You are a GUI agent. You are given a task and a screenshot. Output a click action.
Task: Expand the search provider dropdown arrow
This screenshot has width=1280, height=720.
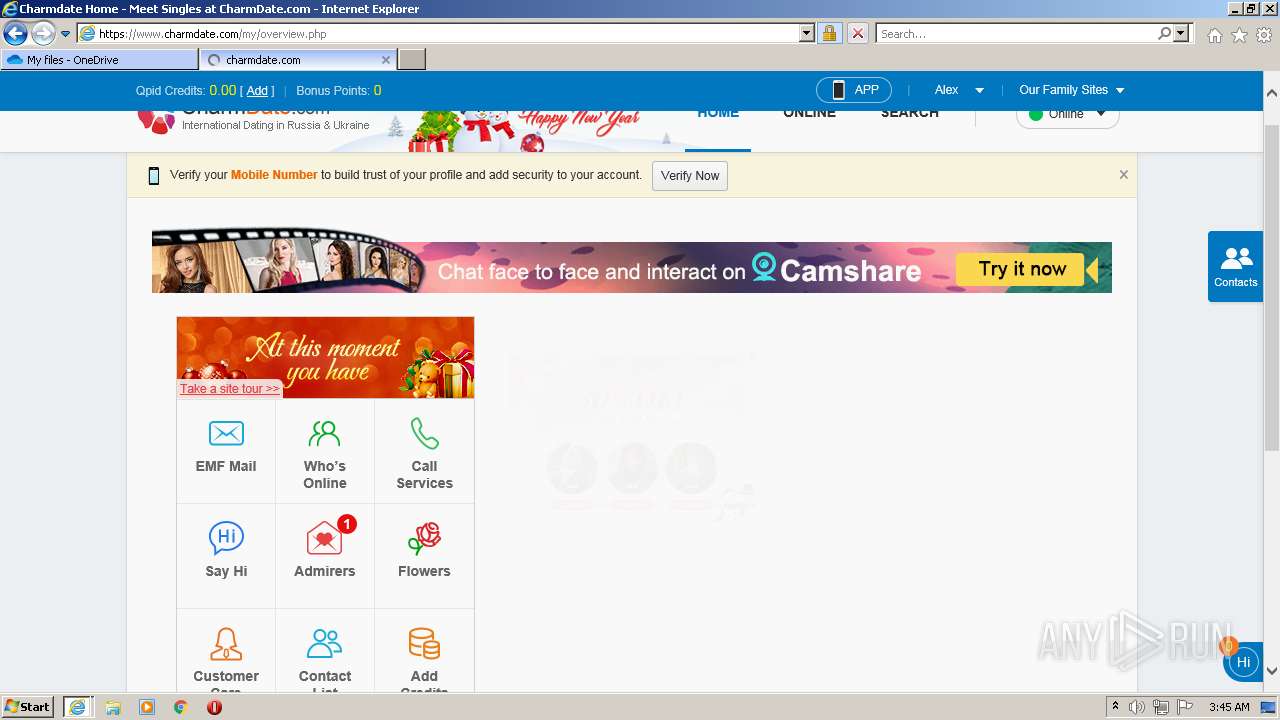(1182, 33)
